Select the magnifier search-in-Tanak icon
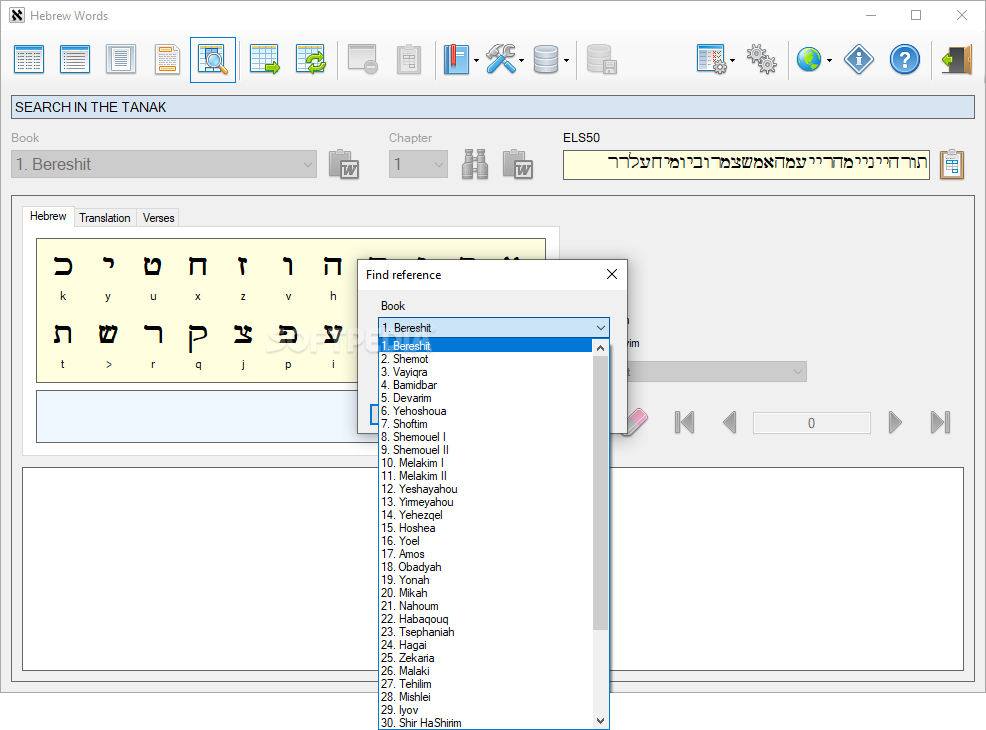 [x=213, y=60]
